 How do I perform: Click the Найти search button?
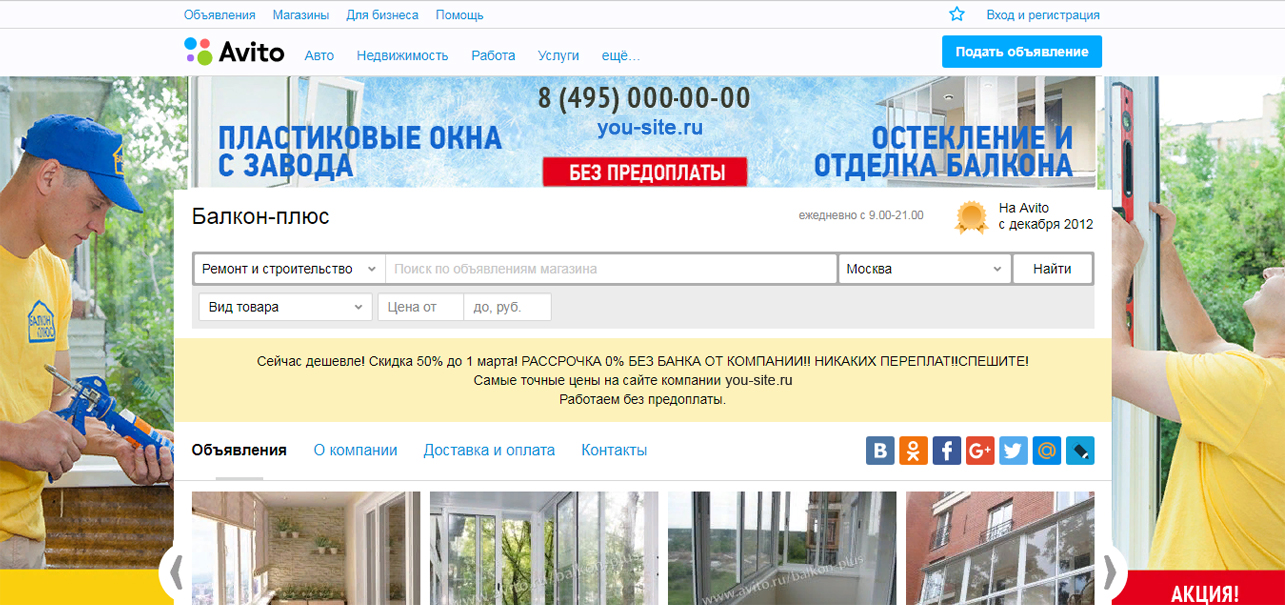[x=1052, y=269]
